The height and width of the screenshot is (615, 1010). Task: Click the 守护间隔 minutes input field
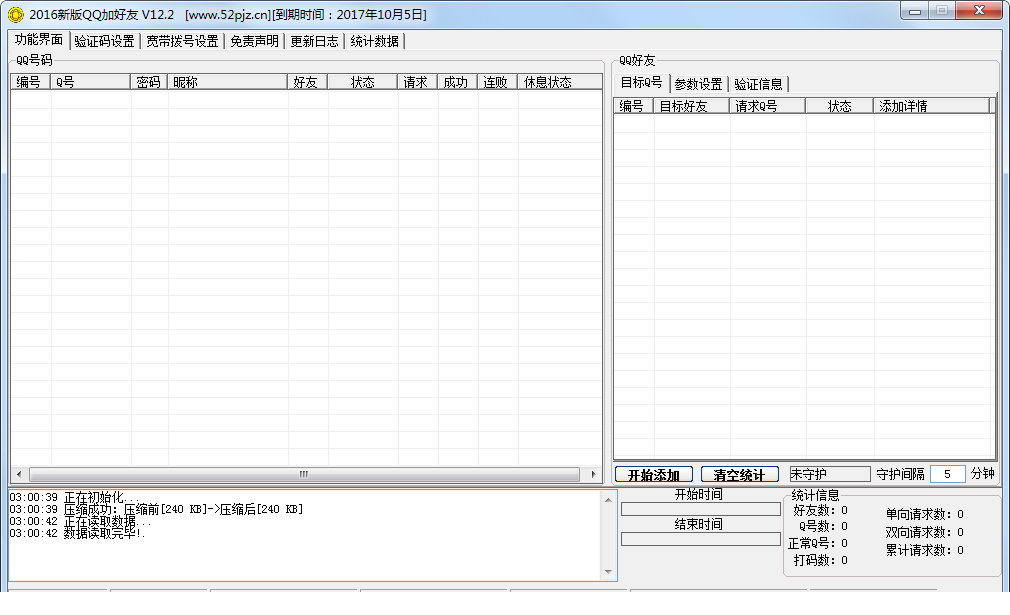point(948,474)
